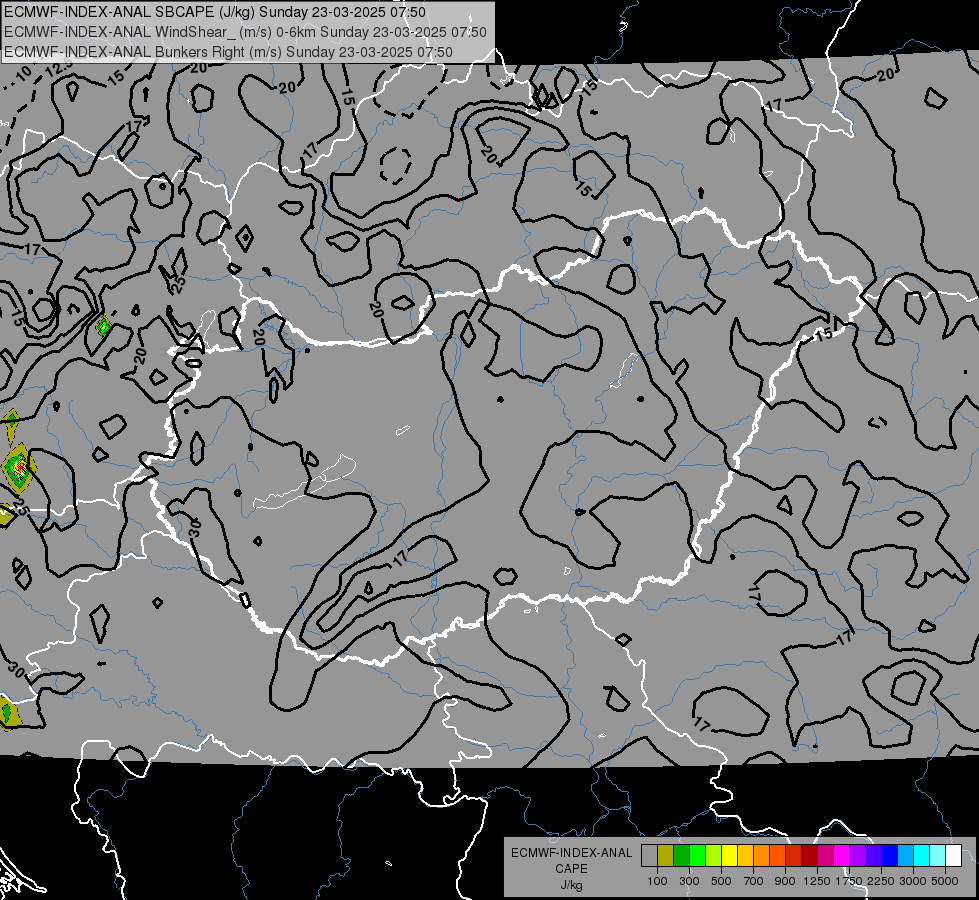979x900 pixels.
Task: Click the 5000 legend tick label
Action: [x=945, y=881]
